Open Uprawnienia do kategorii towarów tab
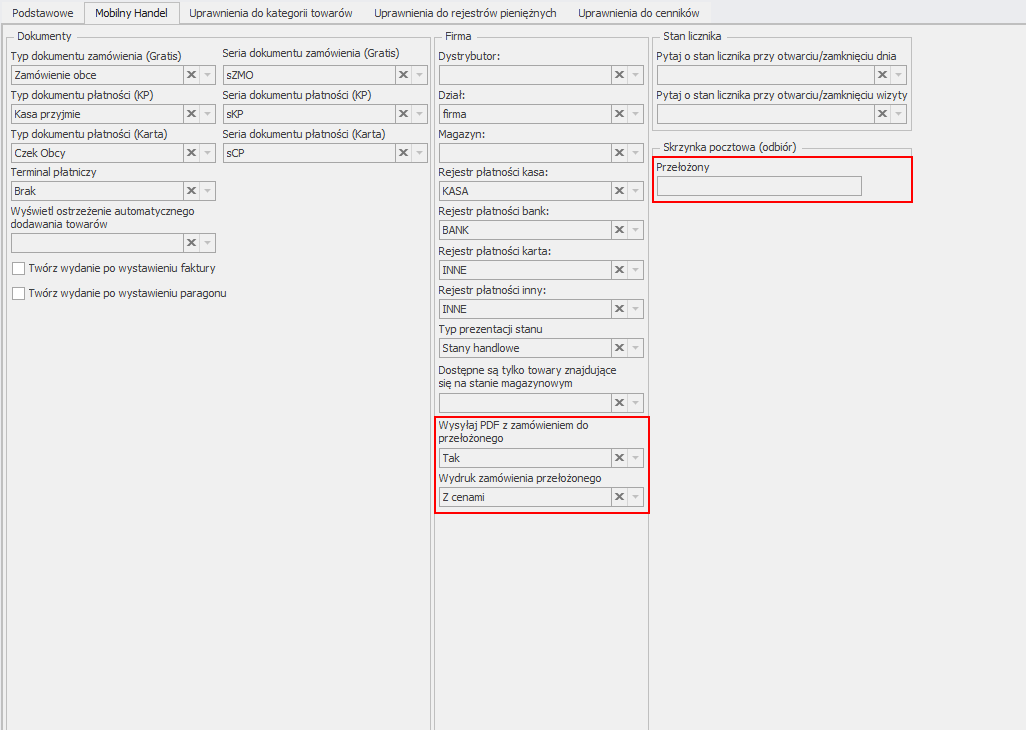 [271, 13]
